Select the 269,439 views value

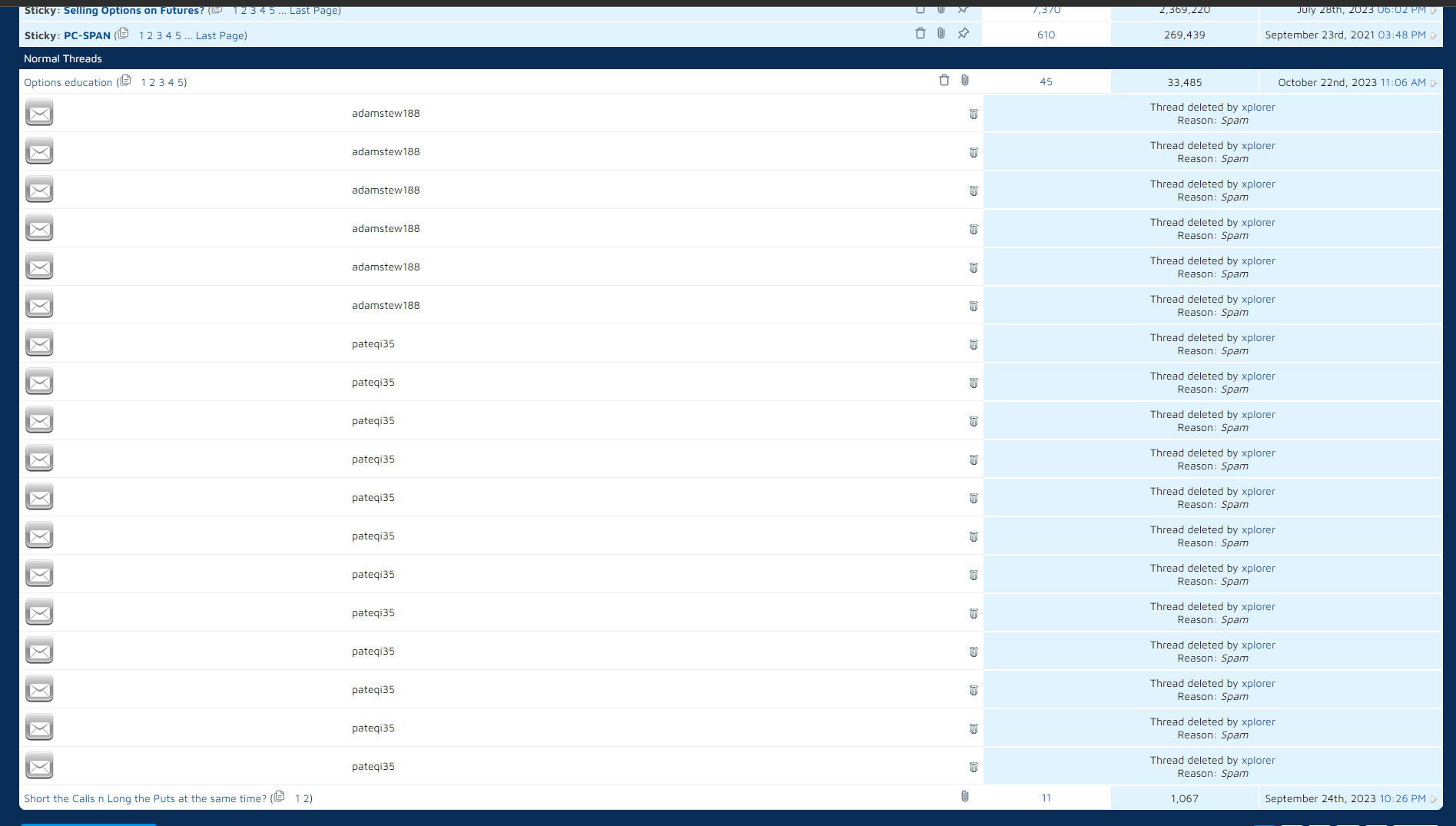(x=1184, y=35)
